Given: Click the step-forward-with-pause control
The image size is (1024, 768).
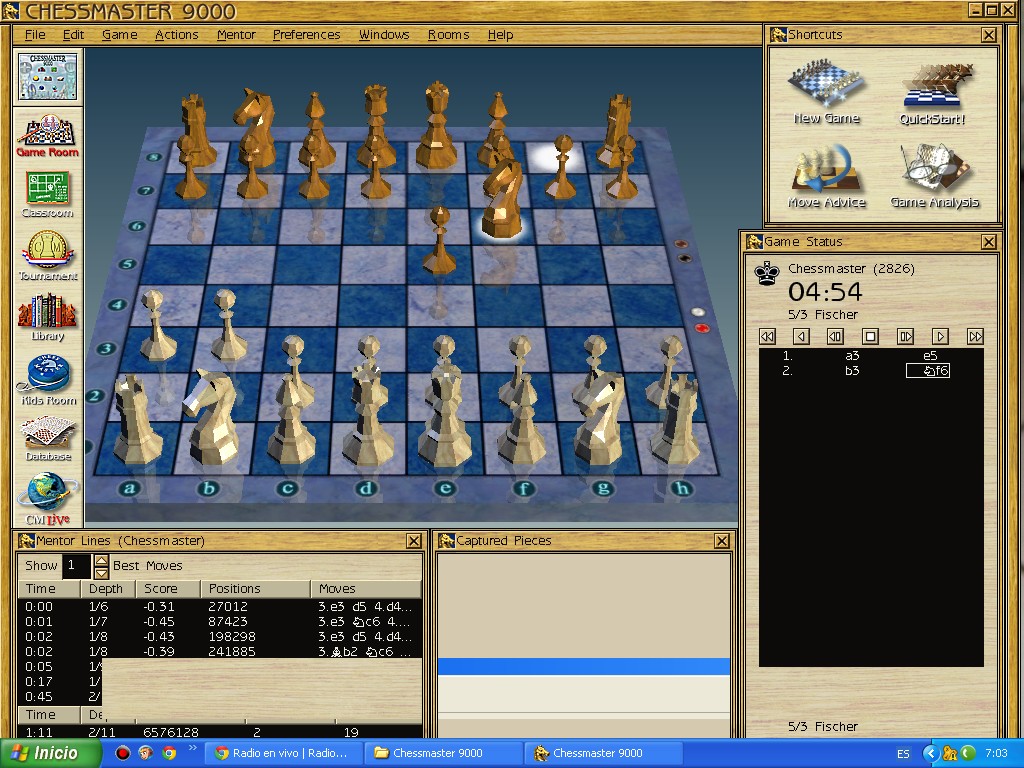Looking at the screenshot, I should 905,336.
